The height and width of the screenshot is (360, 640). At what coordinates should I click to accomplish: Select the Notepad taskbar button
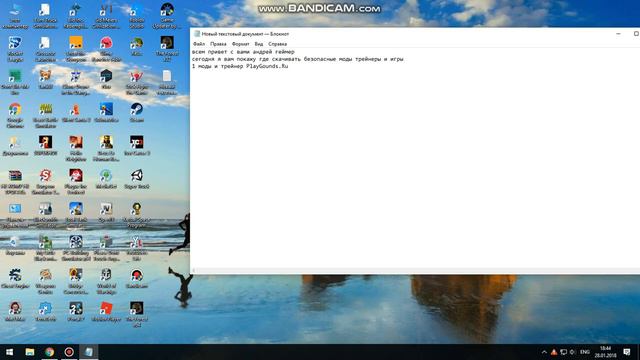coord(89,351)
